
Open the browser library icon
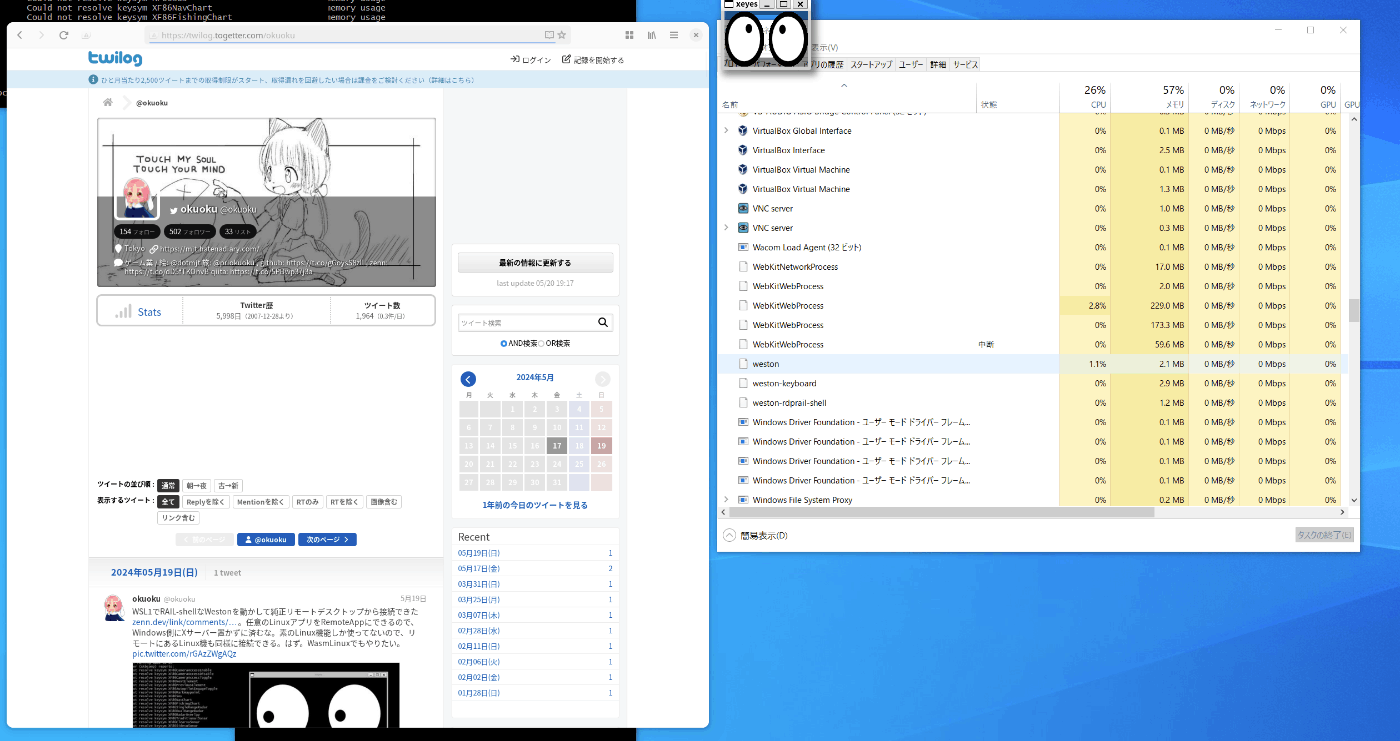tap(652, 35)
